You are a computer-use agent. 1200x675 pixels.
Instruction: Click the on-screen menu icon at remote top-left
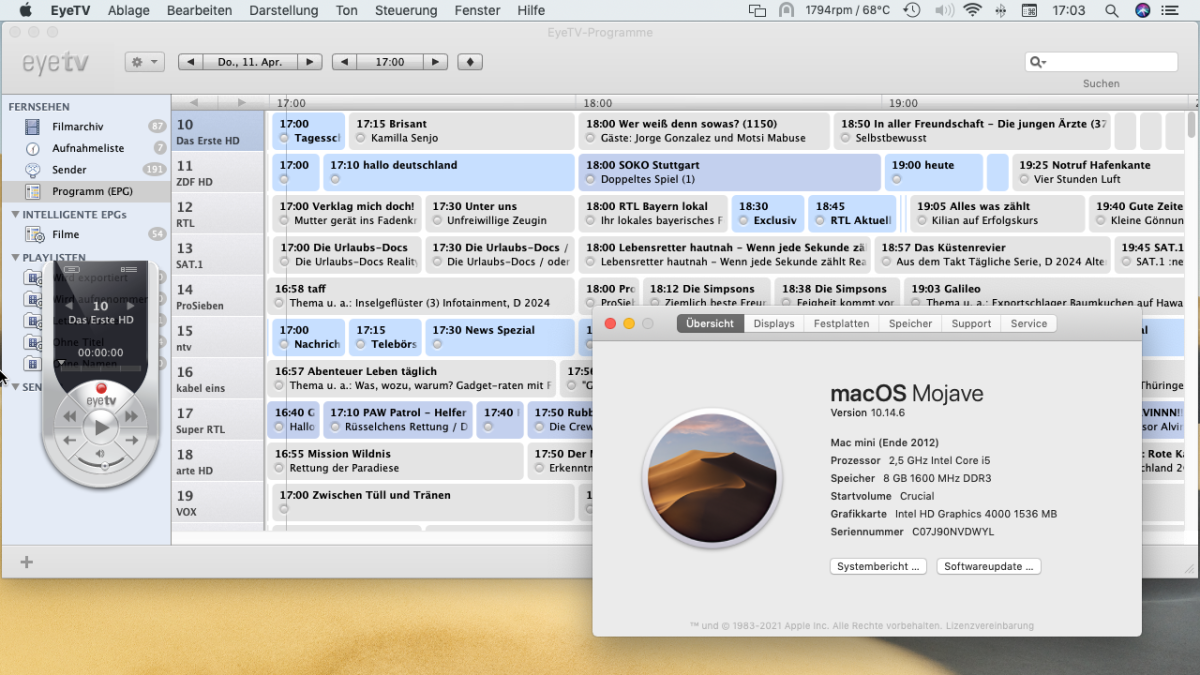coord(72,269)
